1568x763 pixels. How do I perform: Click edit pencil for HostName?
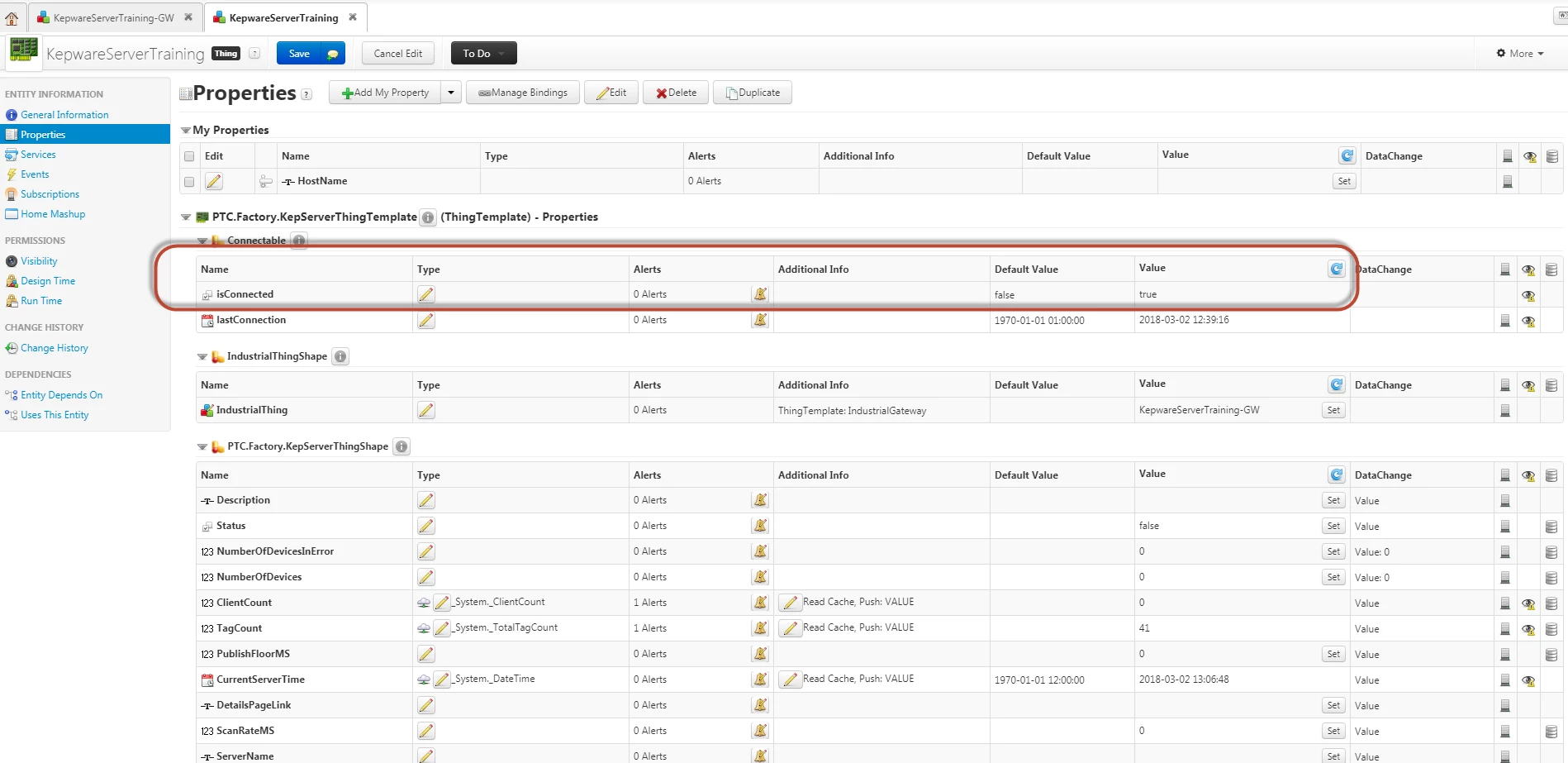(214, 181)
